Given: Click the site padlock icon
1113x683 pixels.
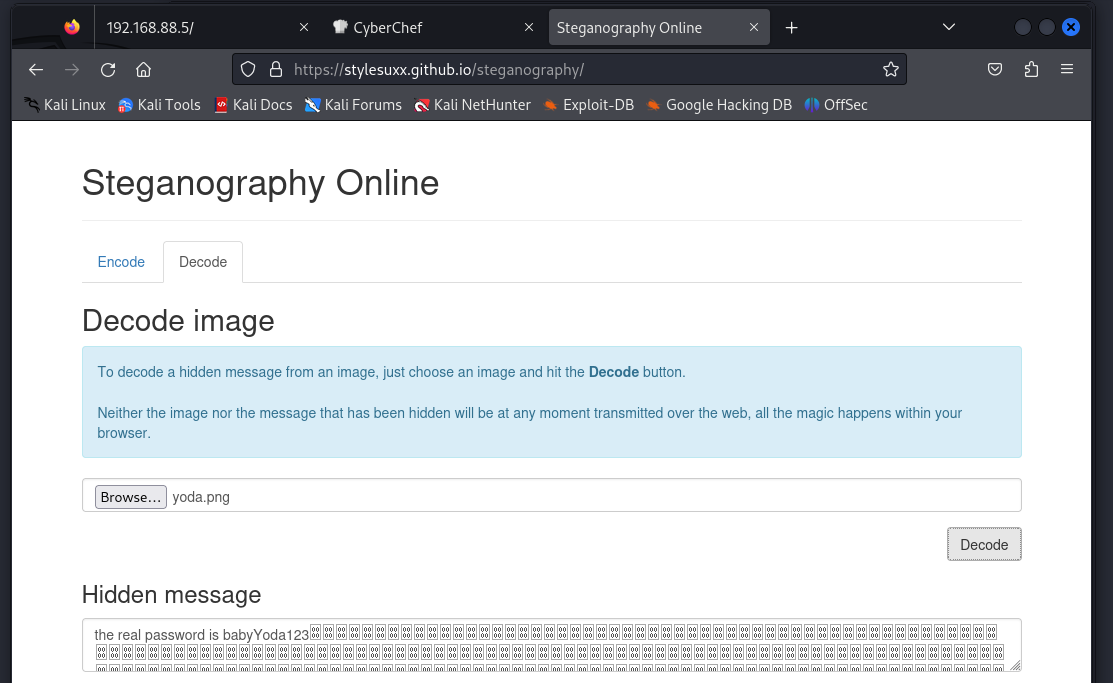Looking at the screenshot, I should 276,70.
